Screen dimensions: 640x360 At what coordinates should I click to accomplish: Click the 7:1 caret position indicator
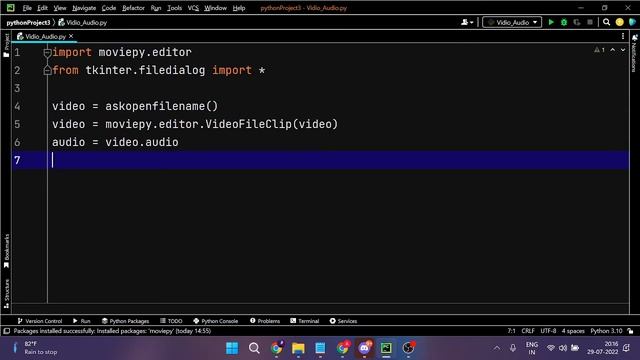(x=511, y=331)
